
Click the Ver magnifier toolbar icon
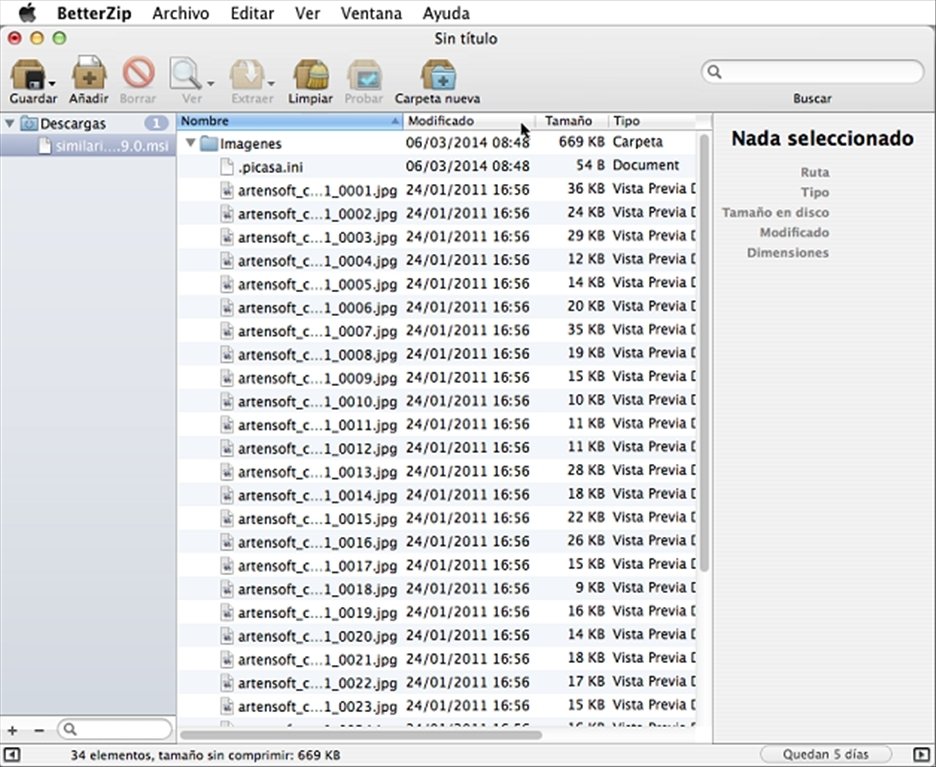[186, 74]
